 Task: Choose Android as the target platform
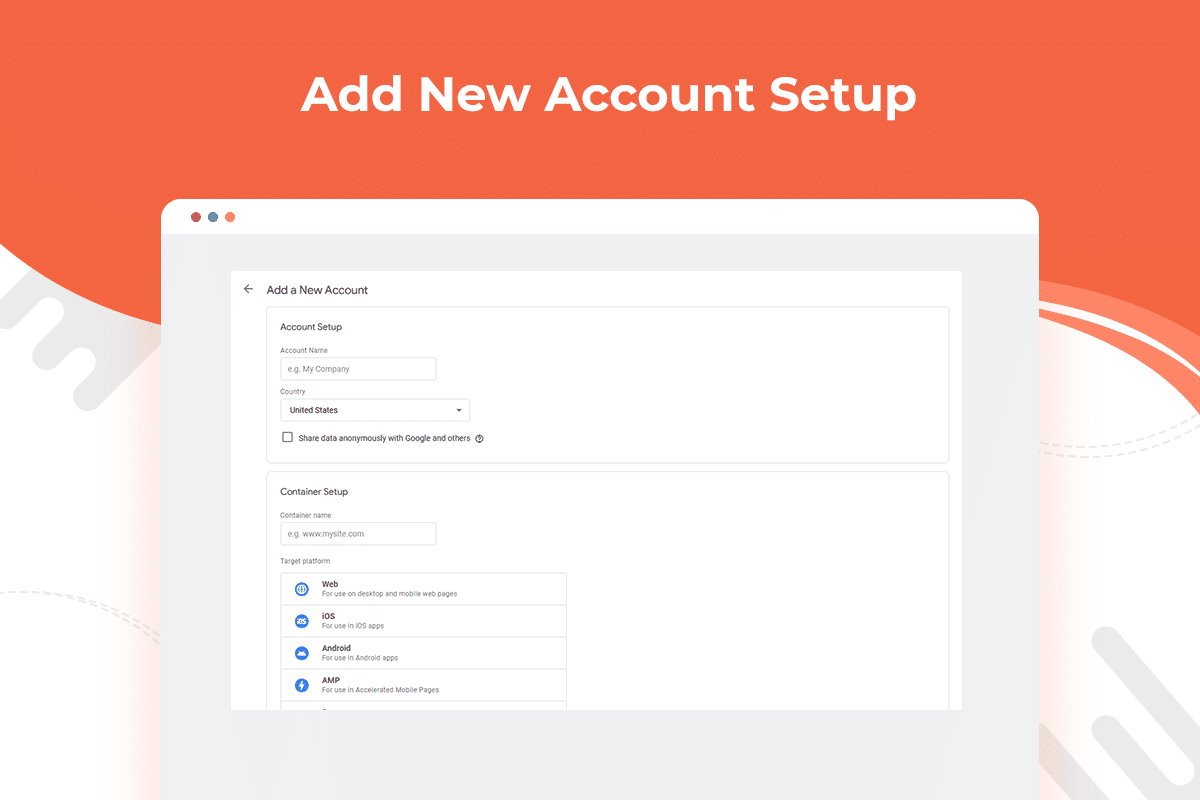pyautogui.click(x=423, y=652)
